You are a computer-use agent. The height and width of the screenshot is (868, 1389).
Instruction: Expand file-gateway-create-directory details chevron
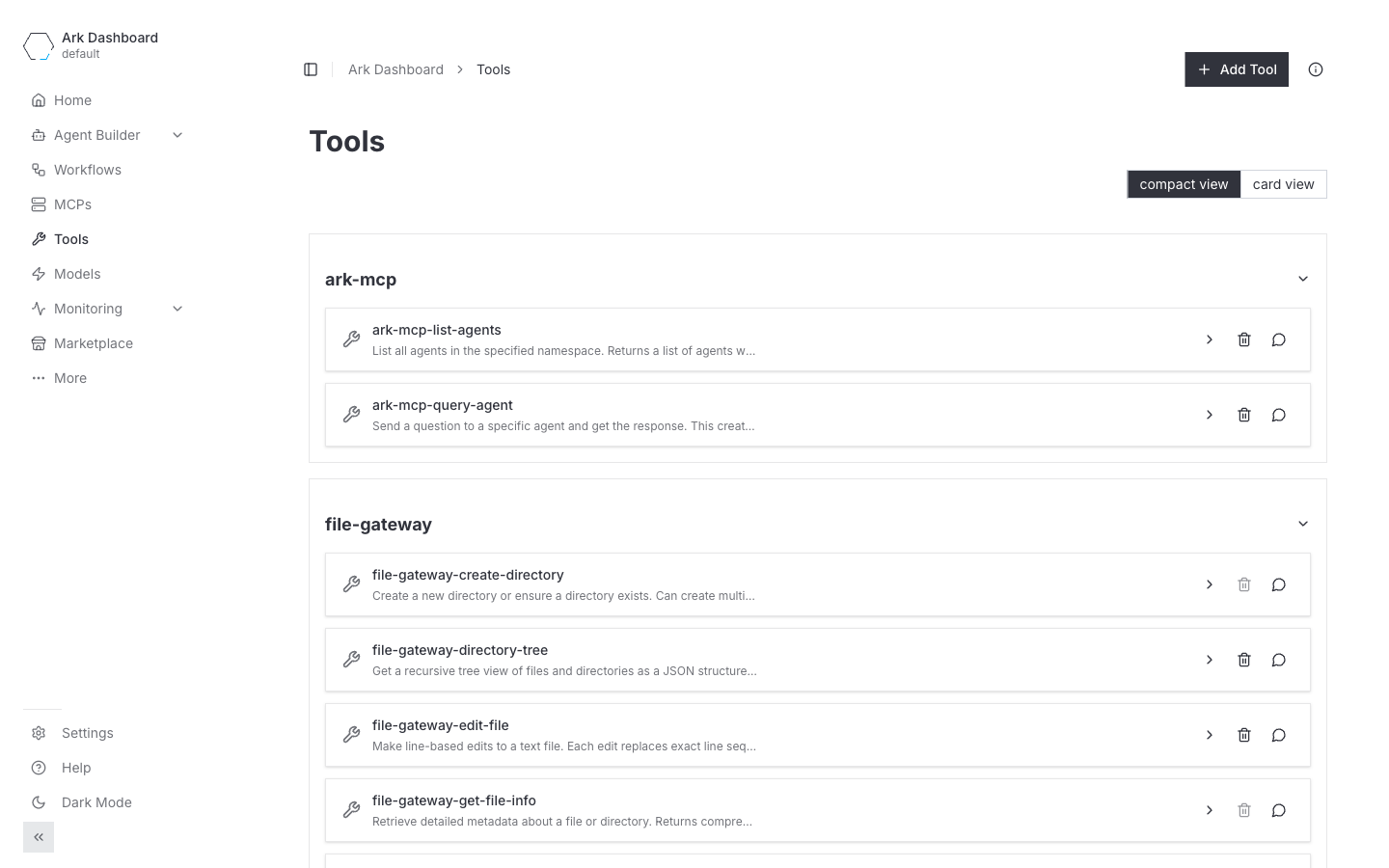tap(1210, 584)
